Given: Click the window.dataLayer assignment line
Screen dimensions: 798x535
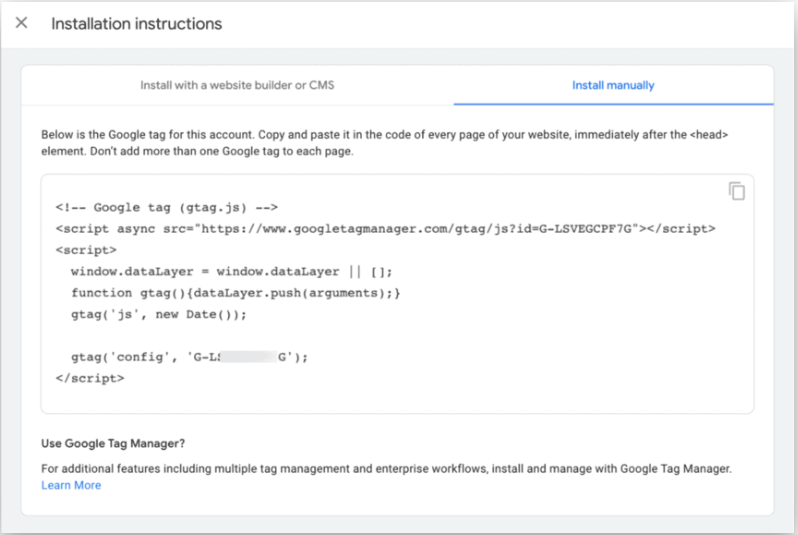Looking at the screenshot, I should click(232, 272).
